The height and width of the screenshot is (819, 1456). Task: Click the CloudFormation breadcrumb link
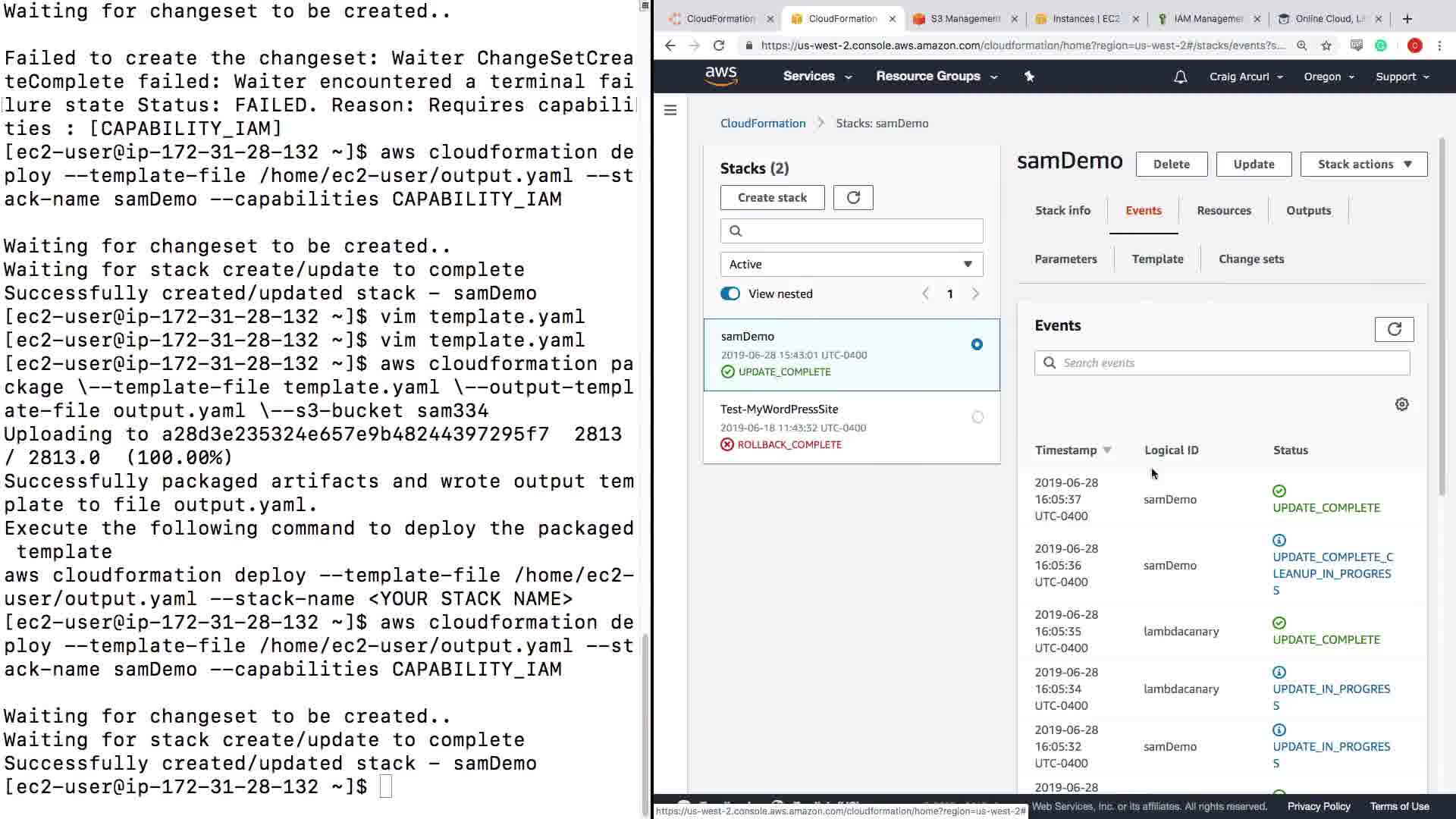[762, 124]
